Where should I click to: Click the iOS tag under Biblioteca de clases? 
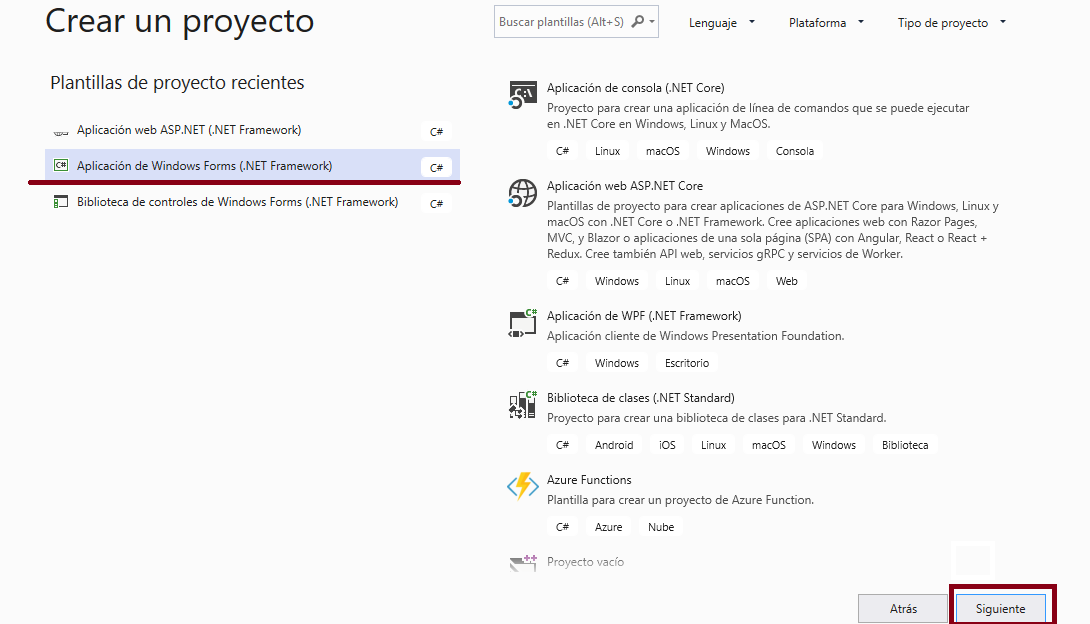click(667, 445)
